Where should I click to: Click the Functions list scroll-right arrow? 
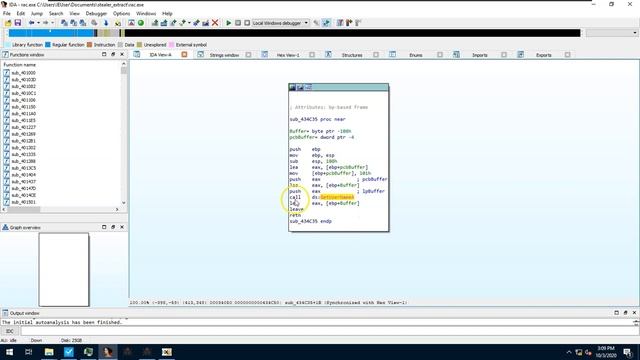(117, 209)
